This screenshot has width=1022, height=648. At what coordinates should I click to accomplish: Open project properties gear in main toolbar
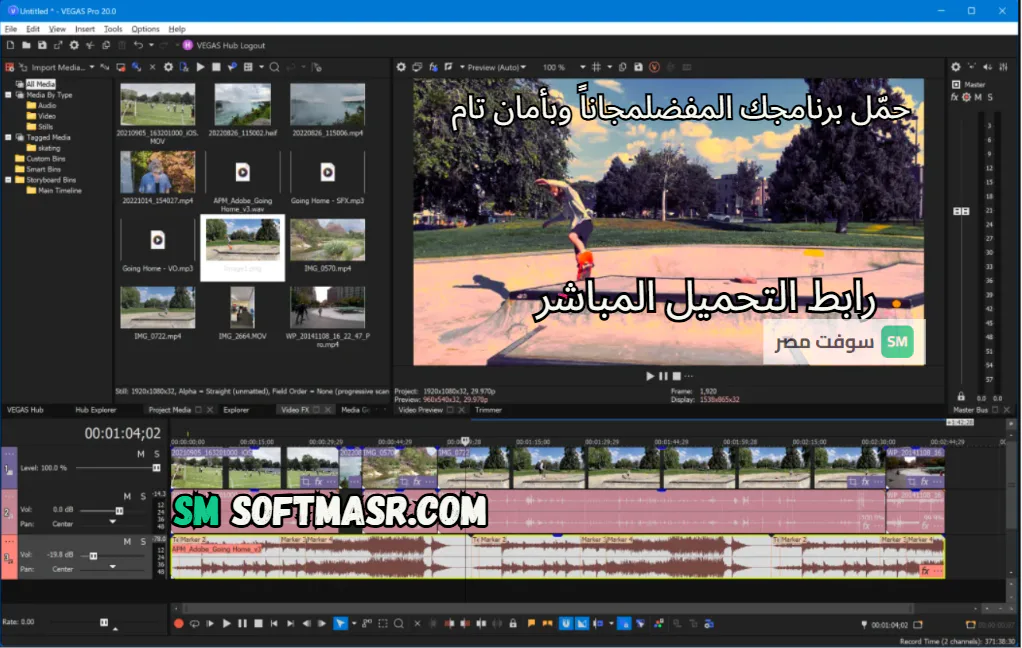(74, 45)
